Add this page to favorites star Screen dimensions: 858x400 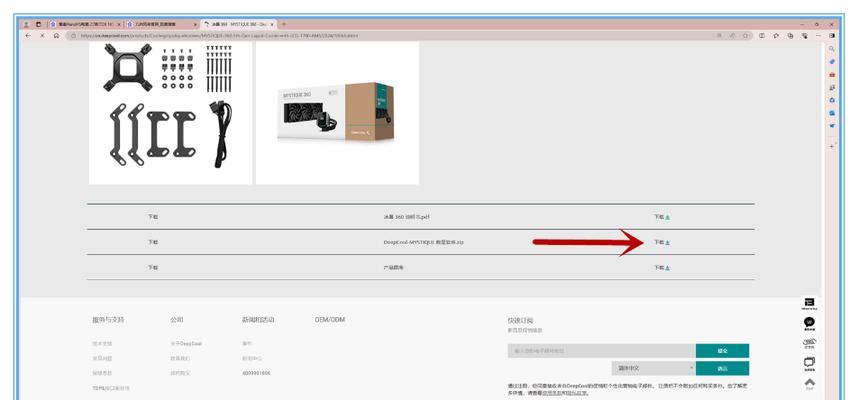[745, 36]
